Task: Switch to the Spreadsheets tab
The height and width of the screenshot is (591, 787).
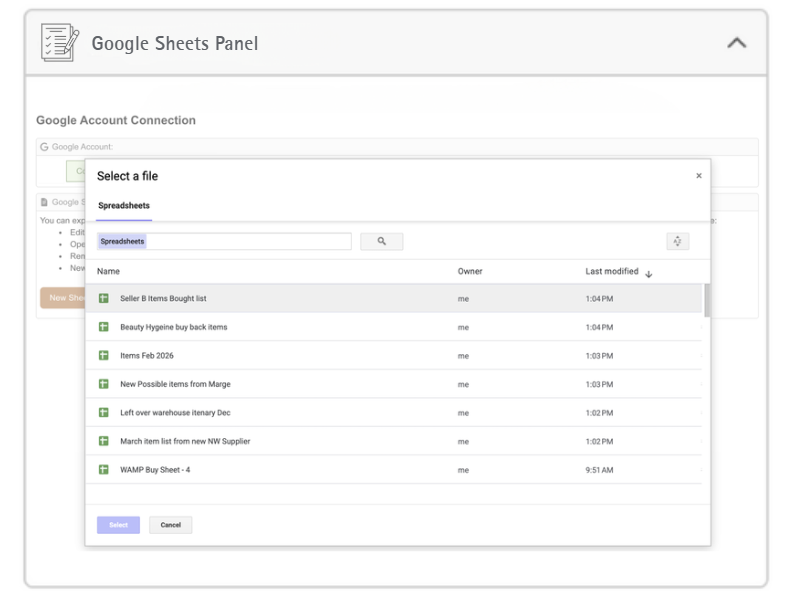Action: [124, 205]
